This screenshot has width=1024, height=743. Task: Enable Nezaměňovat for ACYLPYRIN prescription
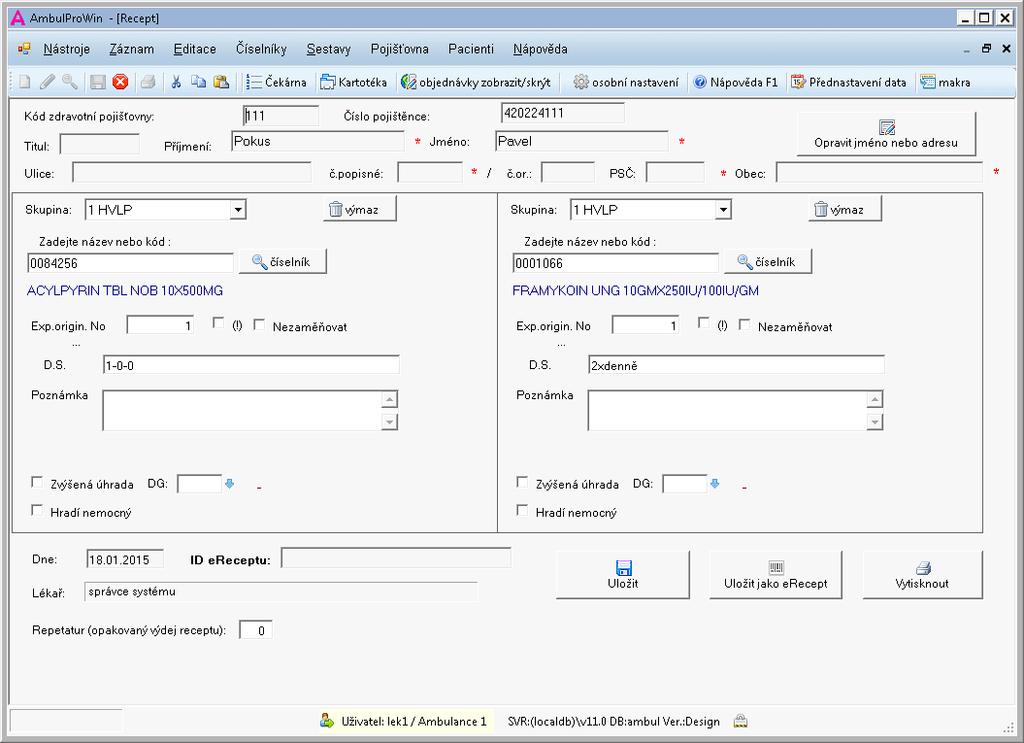[x=259, y=324]
